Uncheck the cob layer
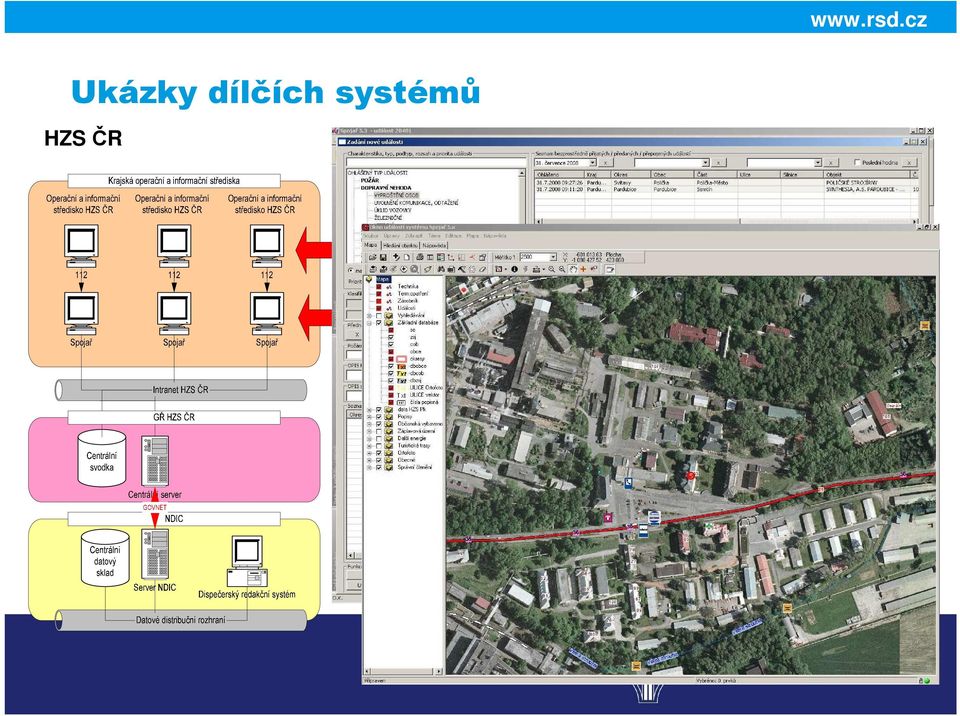Image resolution: width=960 pixels, height=716 pixels. click(391, 344)
